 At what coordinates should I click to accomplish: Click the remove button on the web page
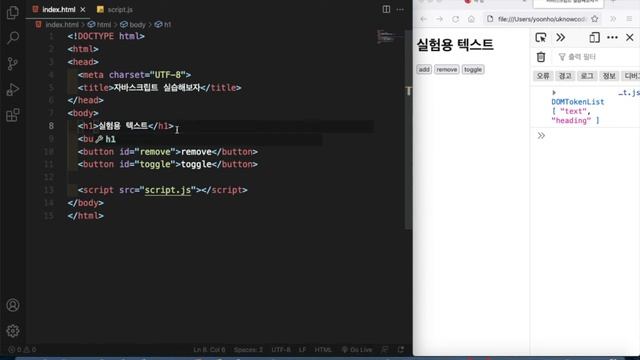click(447, 69)
